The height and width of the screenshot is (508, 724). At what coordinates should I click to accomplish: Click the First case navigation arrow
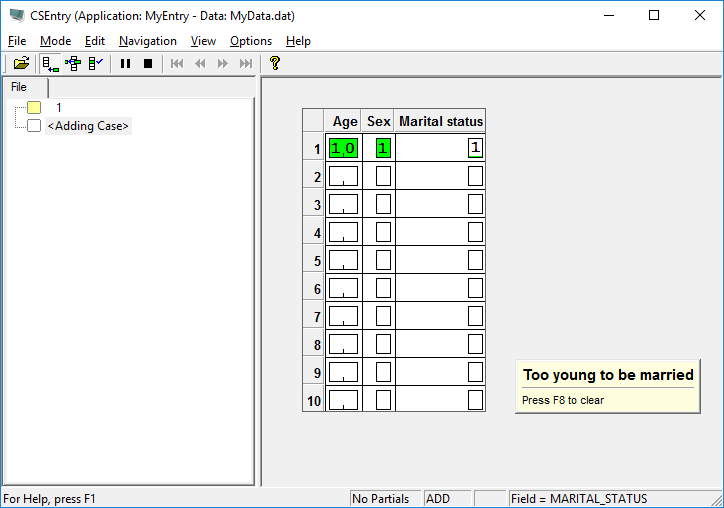tap(177, 63)
